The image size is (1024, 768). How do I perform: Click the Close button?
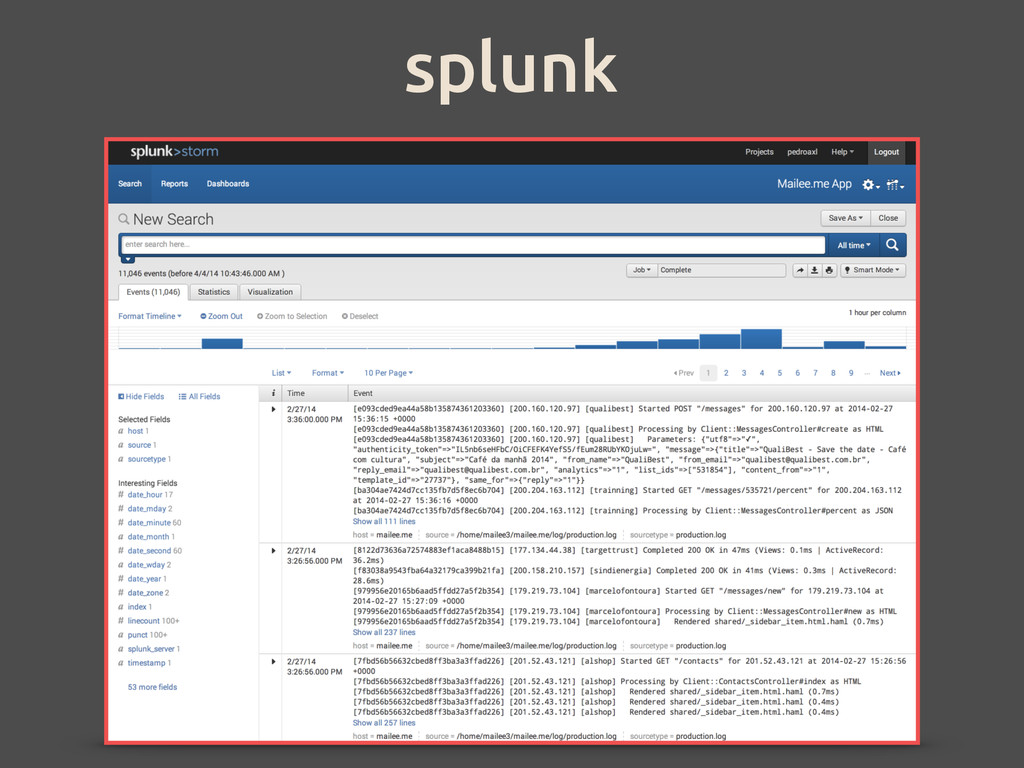888,218
